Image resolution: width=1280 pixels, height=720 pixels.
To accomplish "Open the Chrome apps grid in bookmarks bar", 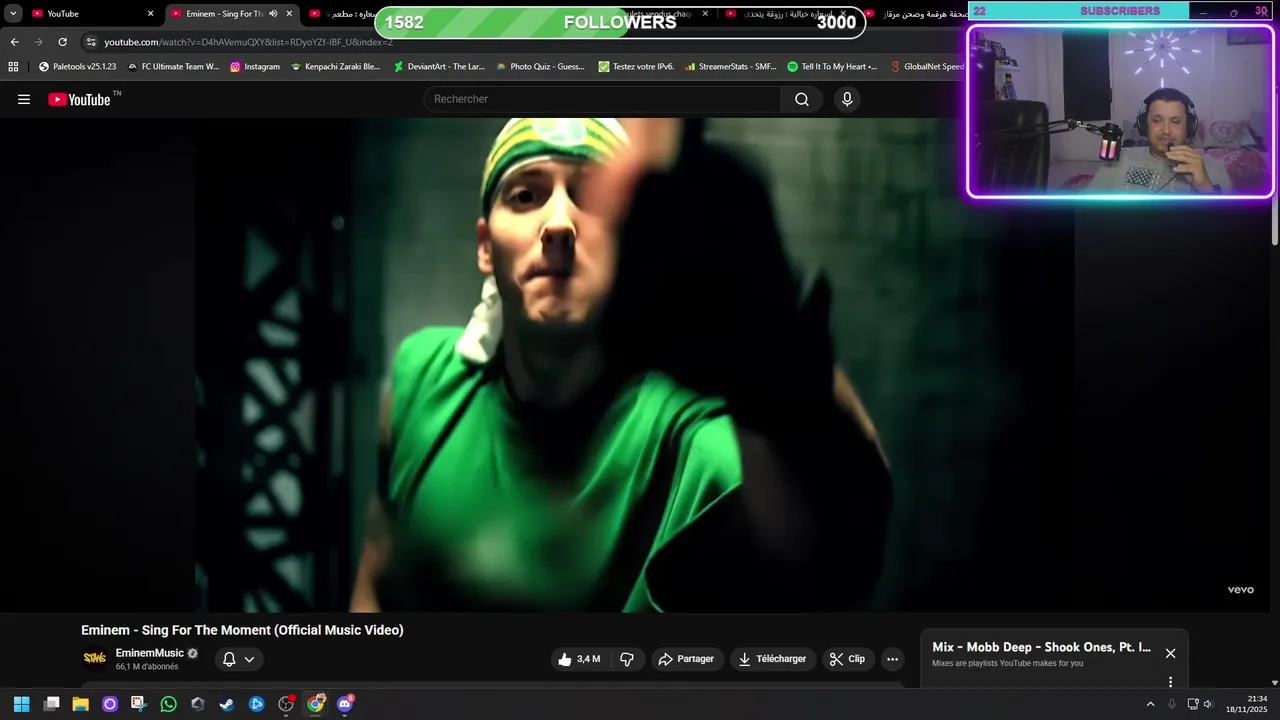I will click(x=13, y=66).
